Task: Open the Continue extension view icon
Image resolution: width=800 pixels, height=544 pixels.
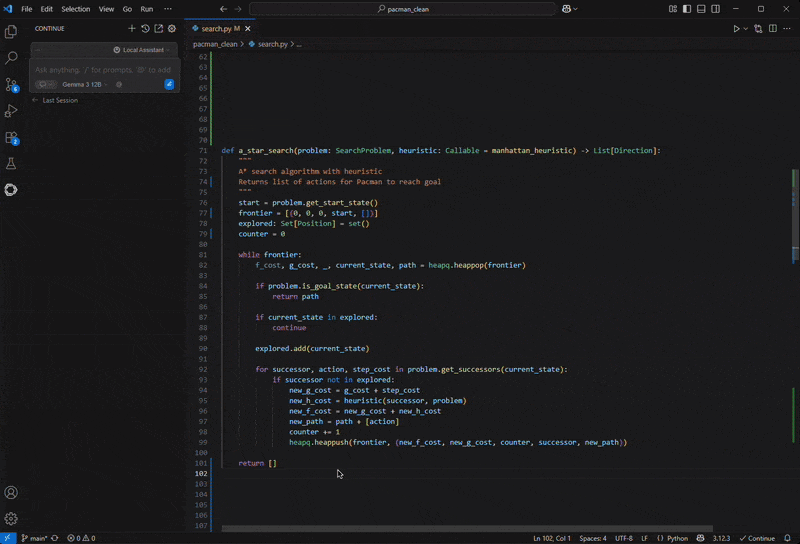Action: [x=11, y=190]
